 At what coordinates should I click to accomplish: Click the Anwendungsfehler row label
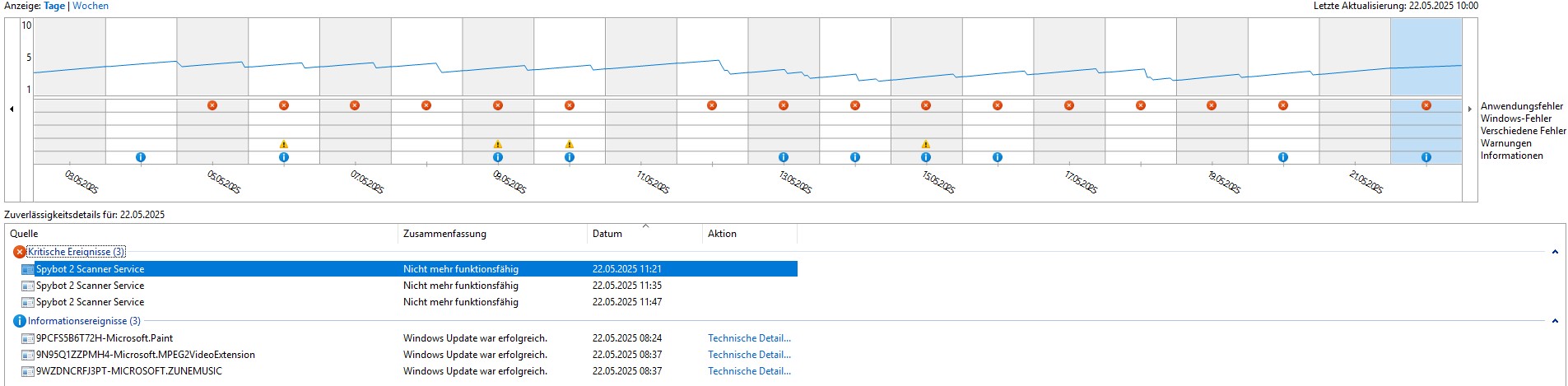tap(1521, 106)
